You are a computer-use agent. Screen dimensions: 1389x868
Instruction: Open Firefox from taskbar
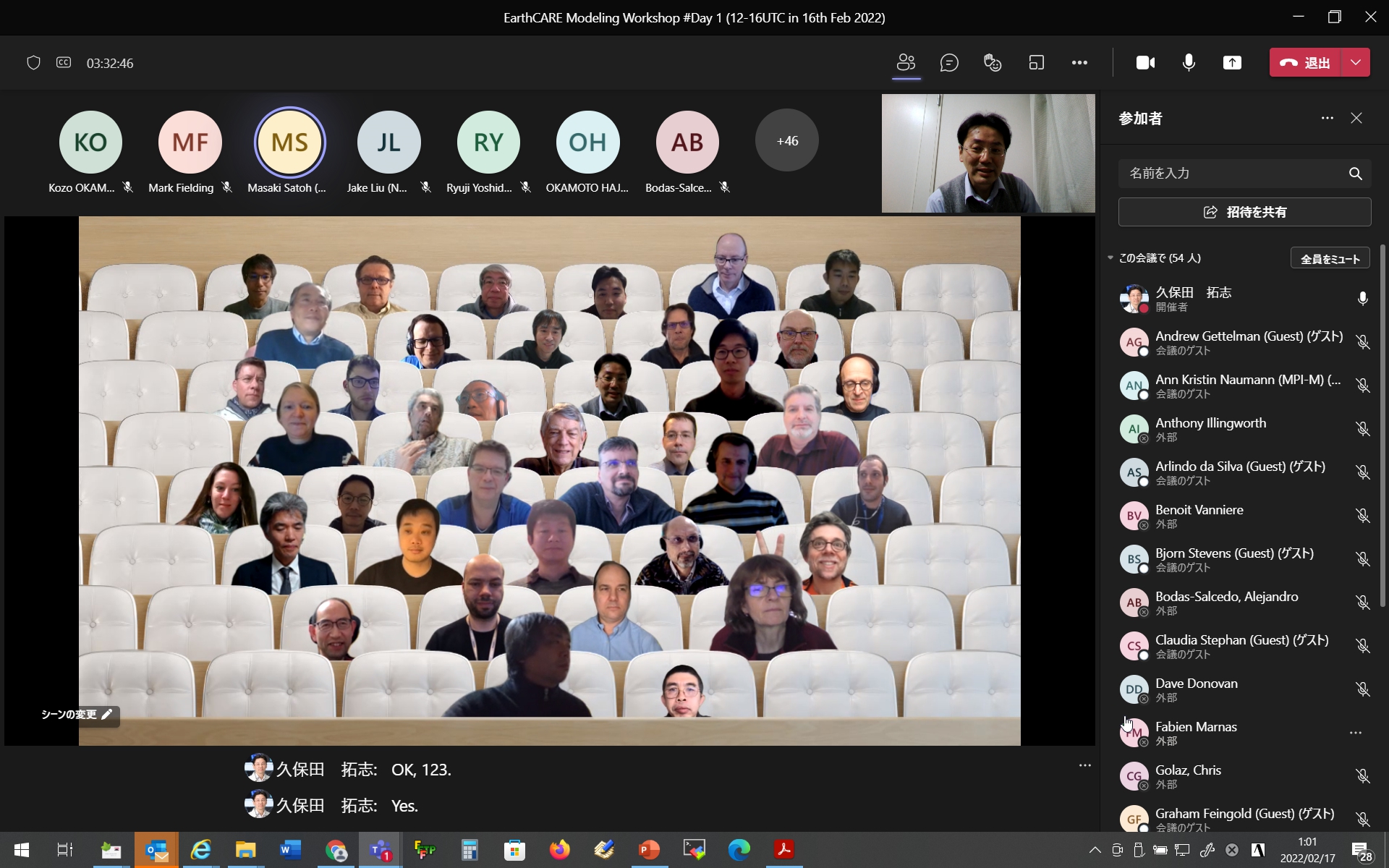click(559, 850)
